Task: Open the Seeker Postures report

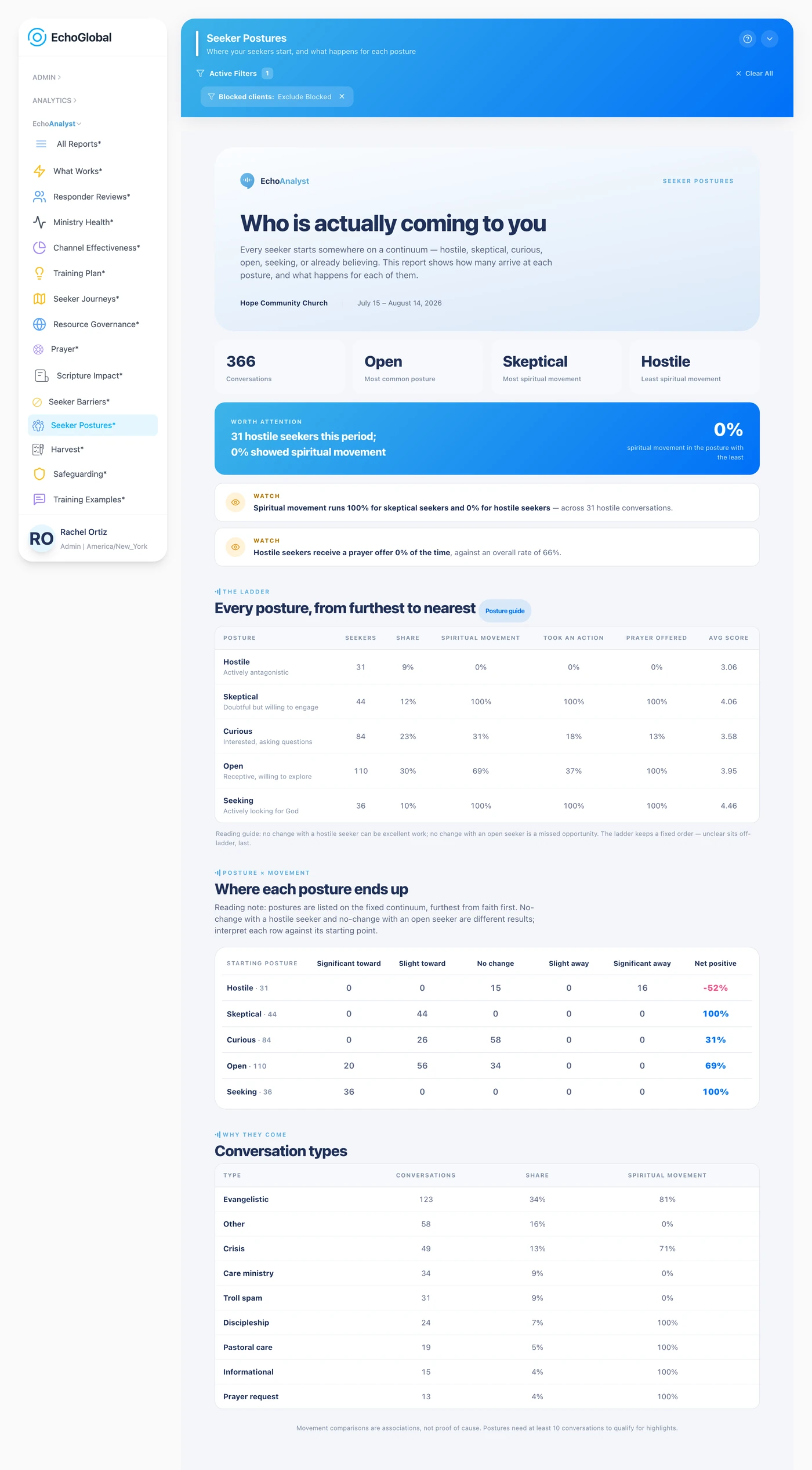Action: pos(93,425)
